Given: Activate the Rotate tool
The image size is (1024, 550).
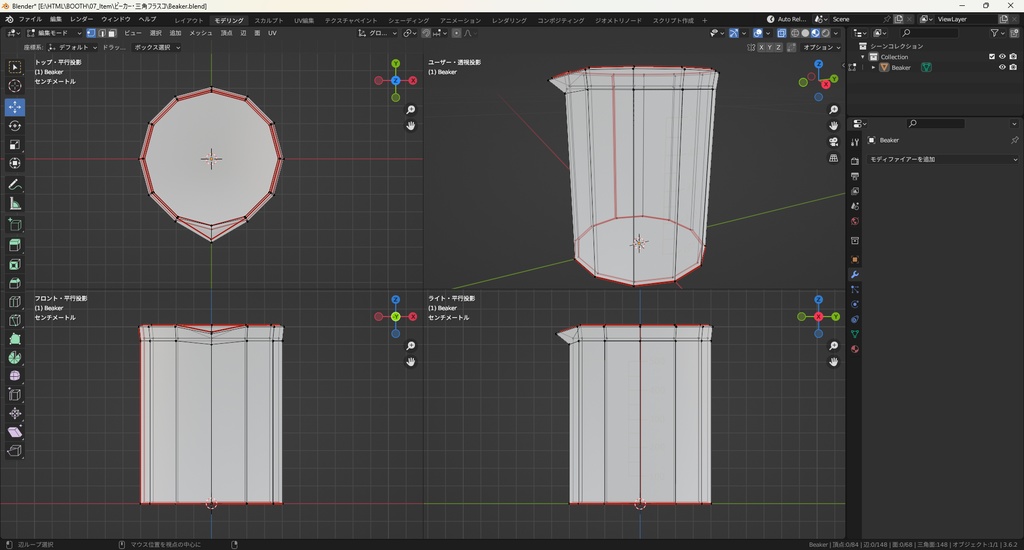Looking at the screenshot, I should click(15, 125).
